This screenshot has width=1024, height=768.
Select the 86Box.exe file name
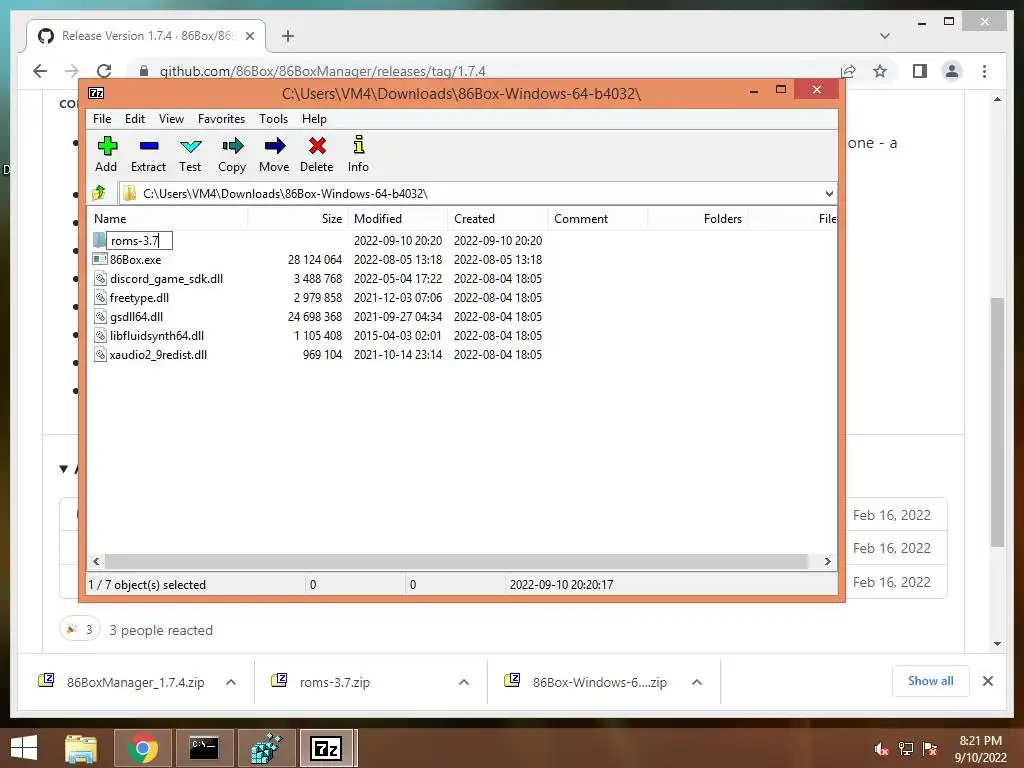[x=135, y=259]
